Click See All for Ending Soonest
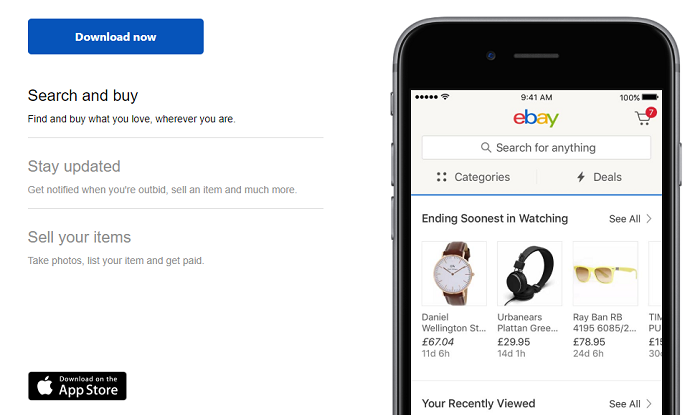Image resolution: width=700 pixels, height=415 pixels. coord(630,219)
